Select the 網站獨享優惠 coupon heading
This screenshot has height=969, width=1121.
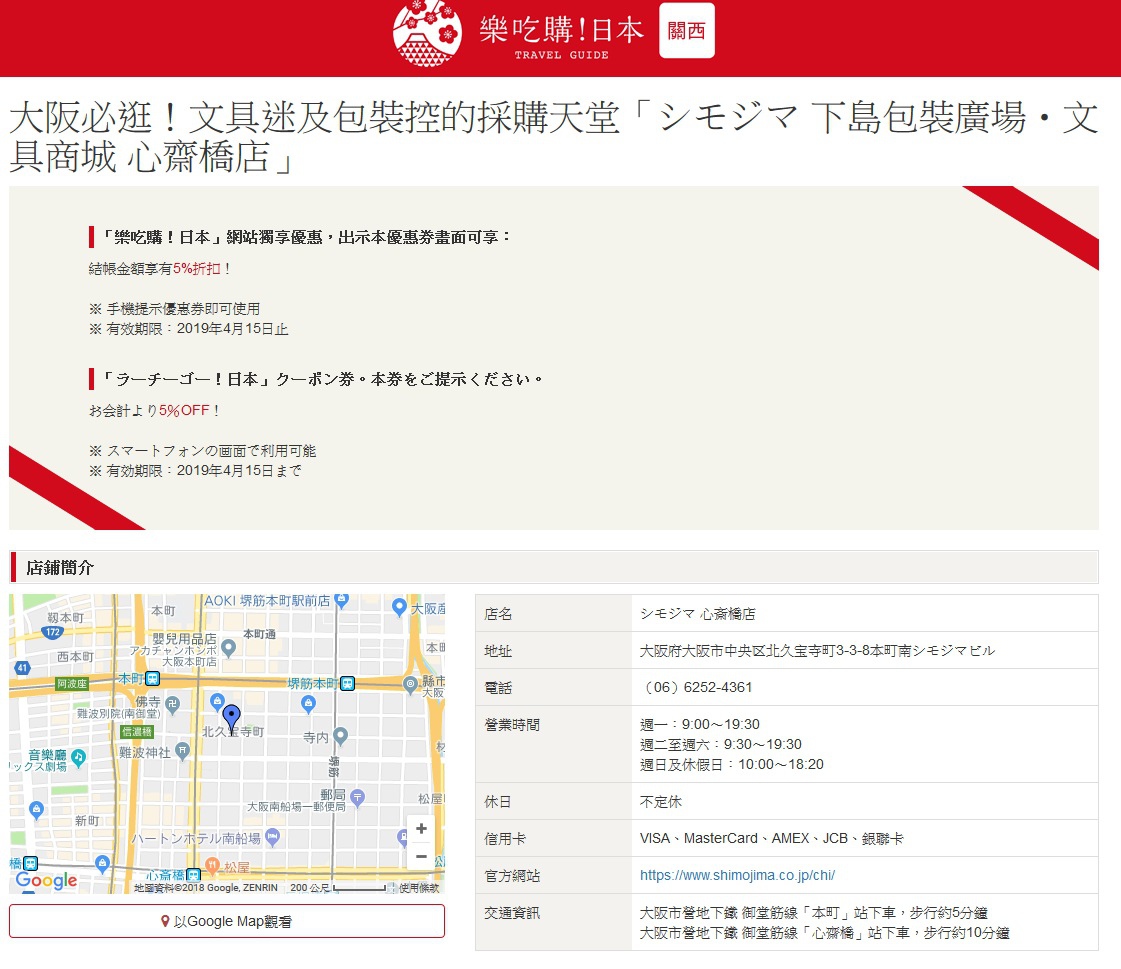tap(305, 237)
